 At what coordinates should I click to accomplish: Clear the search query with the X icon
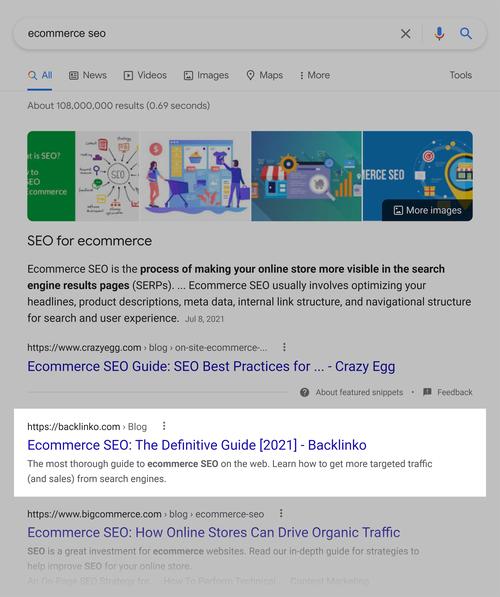coord(406,34)
